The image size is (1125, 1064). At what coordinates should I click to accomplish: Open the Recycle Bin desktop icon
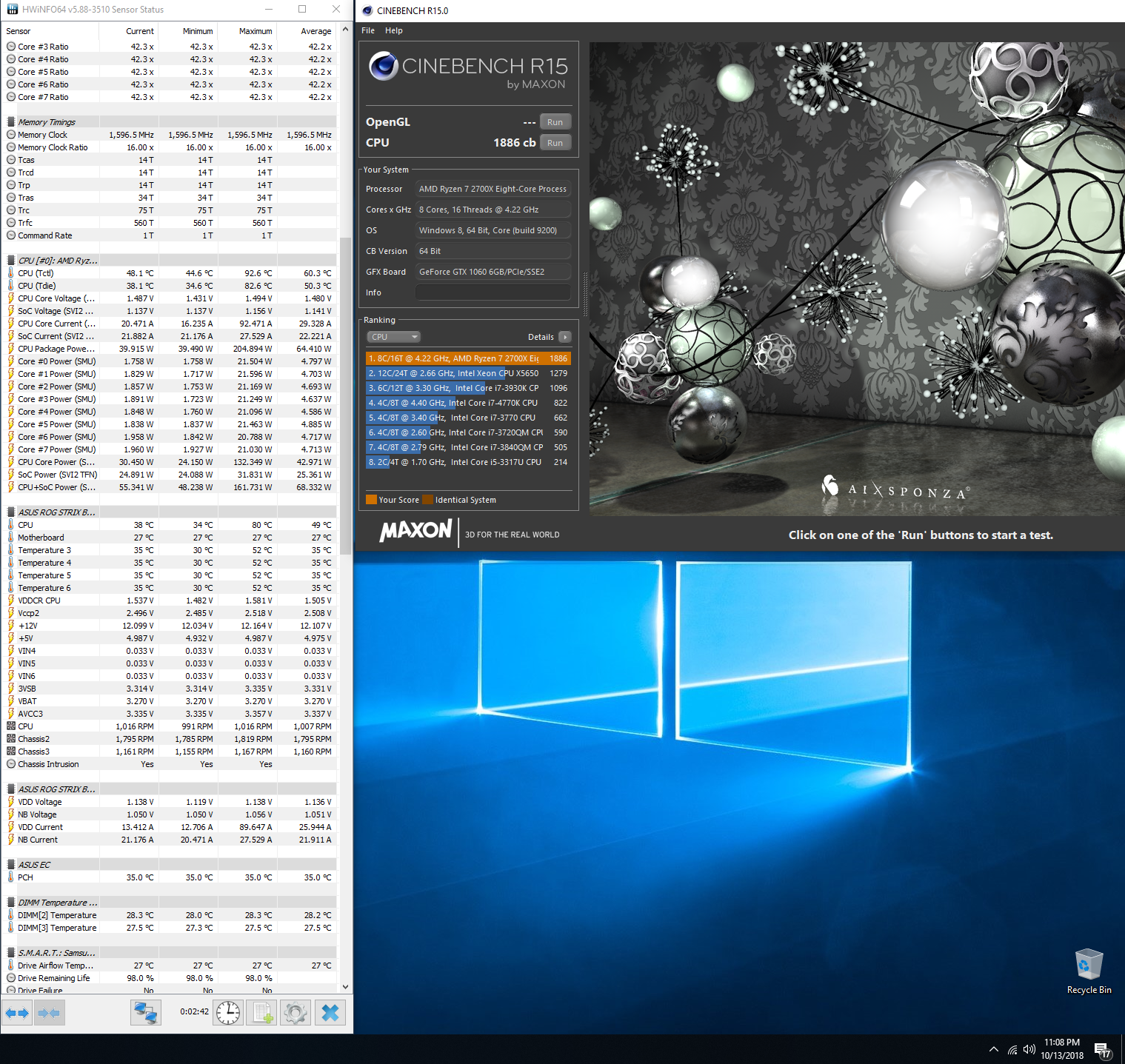click(x=1089, y=971)
